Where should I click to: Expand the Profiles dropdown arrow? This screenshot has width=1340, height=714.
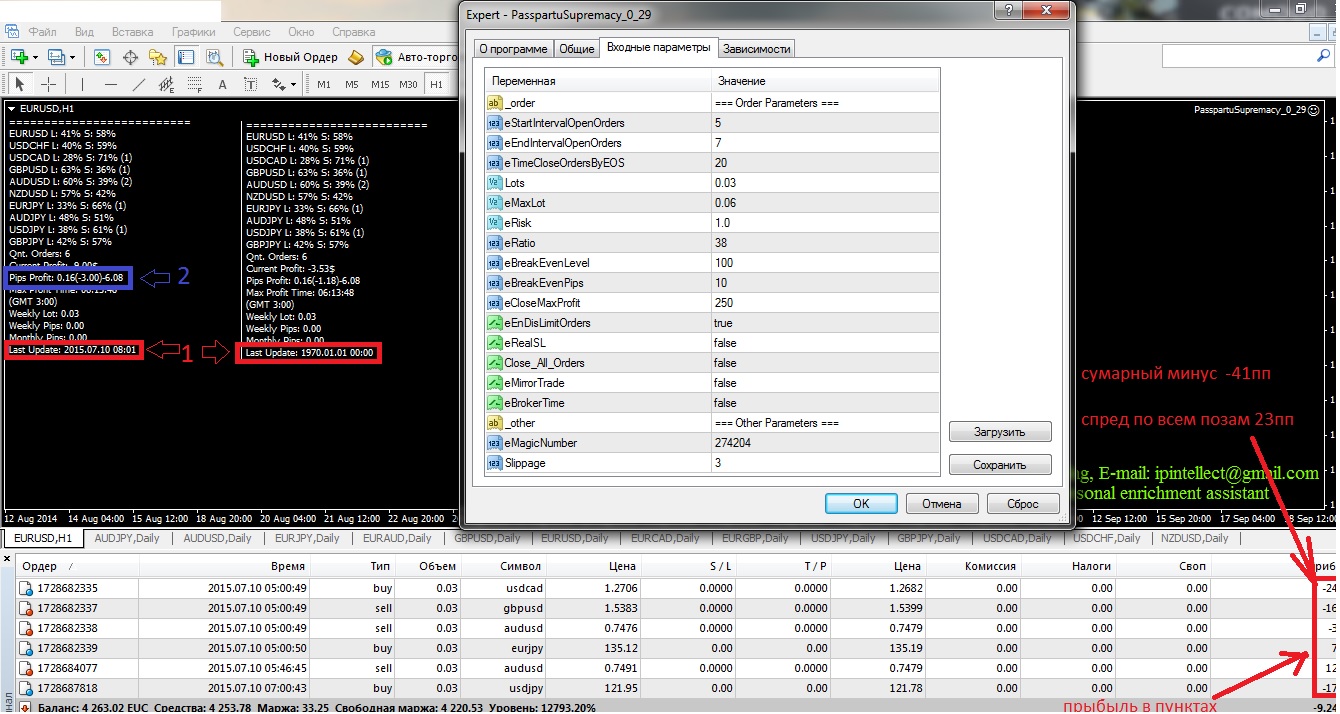point(72,57)
